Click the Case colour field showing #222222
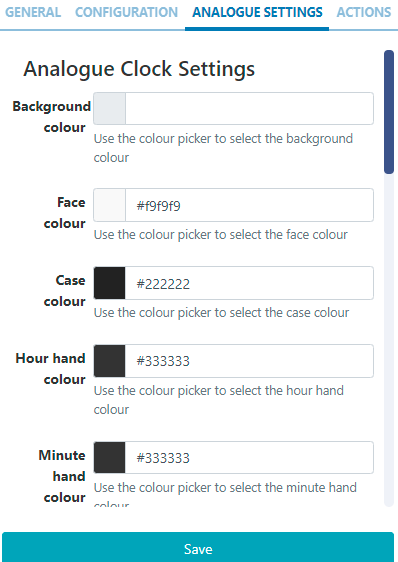This screenshot has height=562, width=398. point(249,283)
